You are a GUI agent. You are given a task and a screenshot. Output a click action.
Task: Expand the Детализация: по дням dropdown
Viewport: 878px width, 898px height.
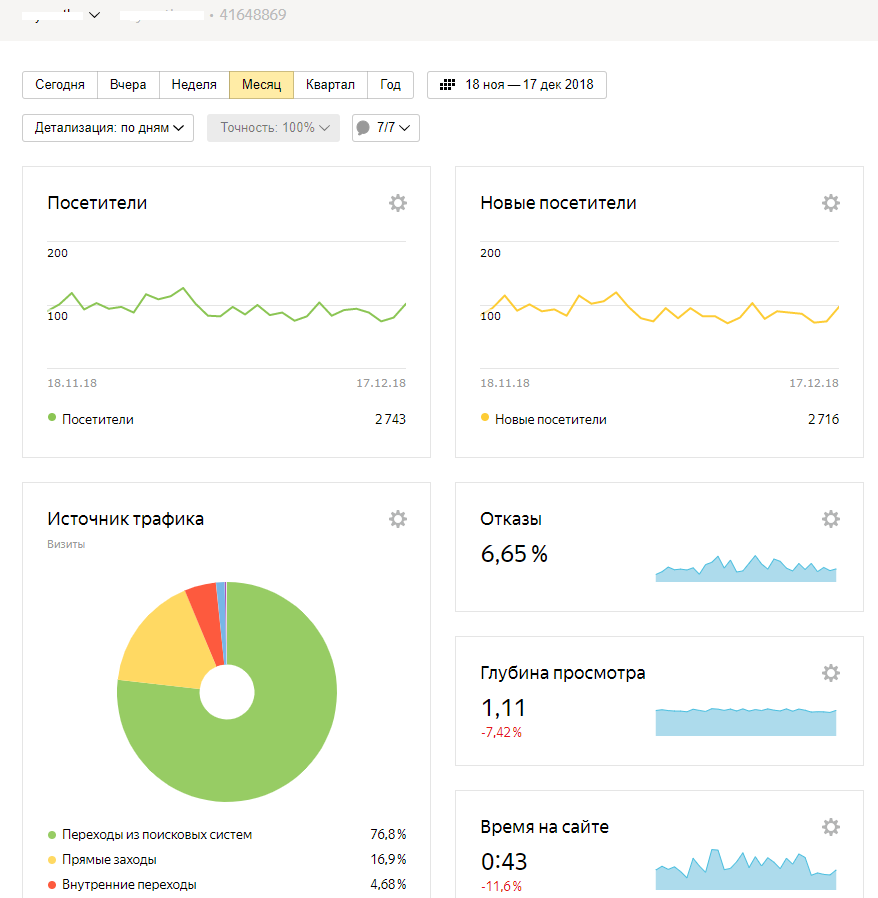[108, 128]
